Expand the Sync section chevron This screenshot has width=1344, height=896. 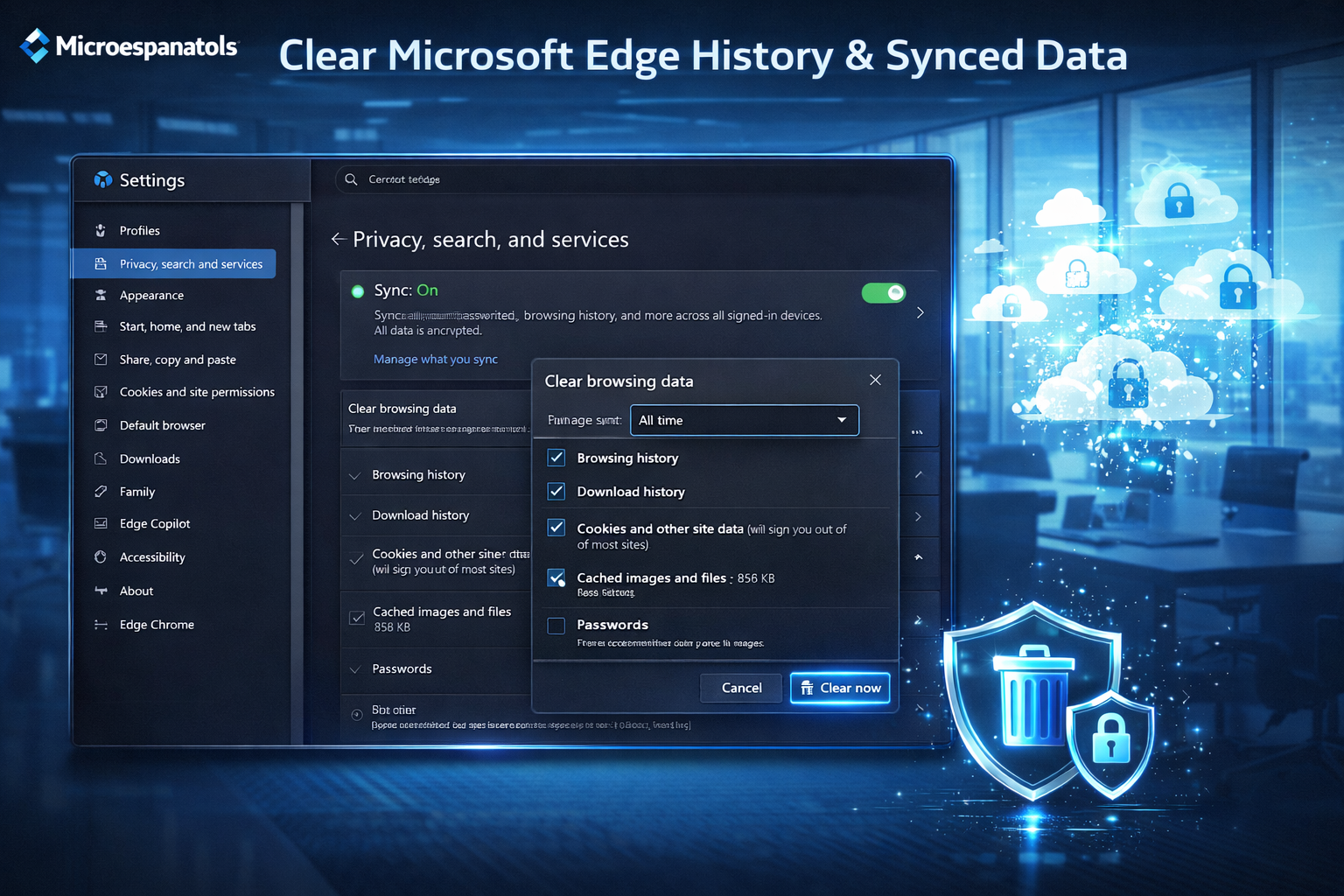(920, 312)
